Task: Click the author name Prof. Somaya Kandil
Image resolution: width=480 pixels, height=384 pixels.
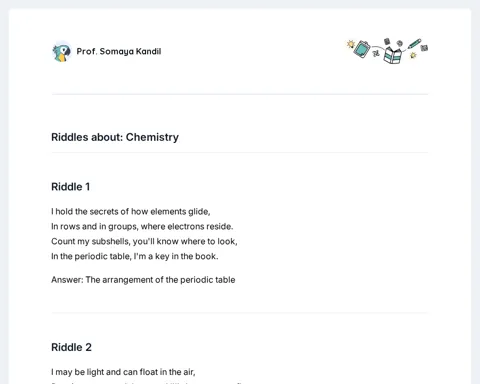Action: tap(119, 51)
